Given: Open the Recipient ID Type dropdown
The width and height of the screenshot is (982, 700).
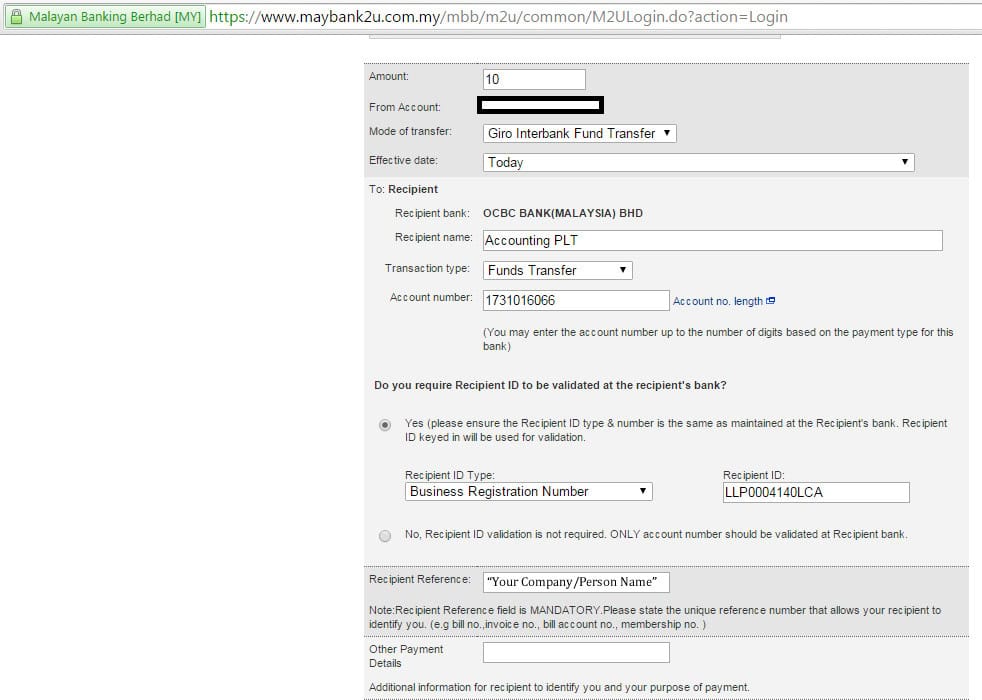Looking at the screenshot, I should point(529,492).
